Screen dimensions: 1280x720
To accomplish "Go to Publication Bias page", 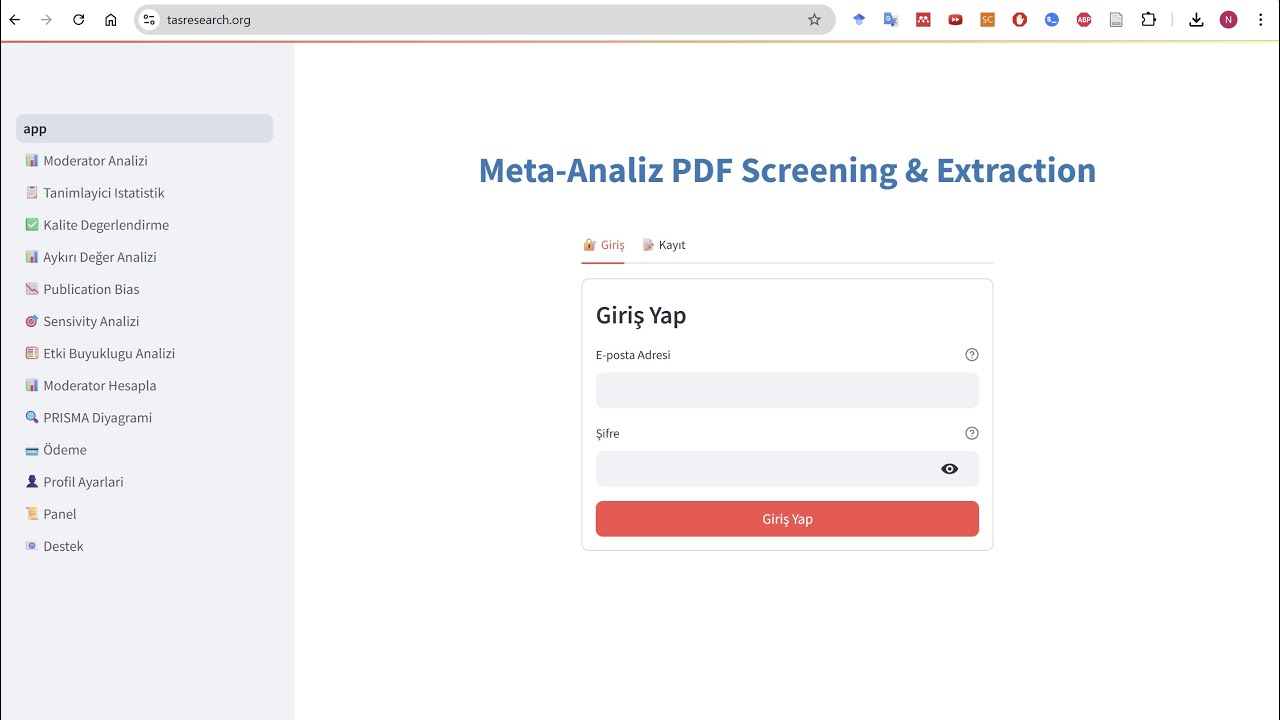I will (91, 290).
